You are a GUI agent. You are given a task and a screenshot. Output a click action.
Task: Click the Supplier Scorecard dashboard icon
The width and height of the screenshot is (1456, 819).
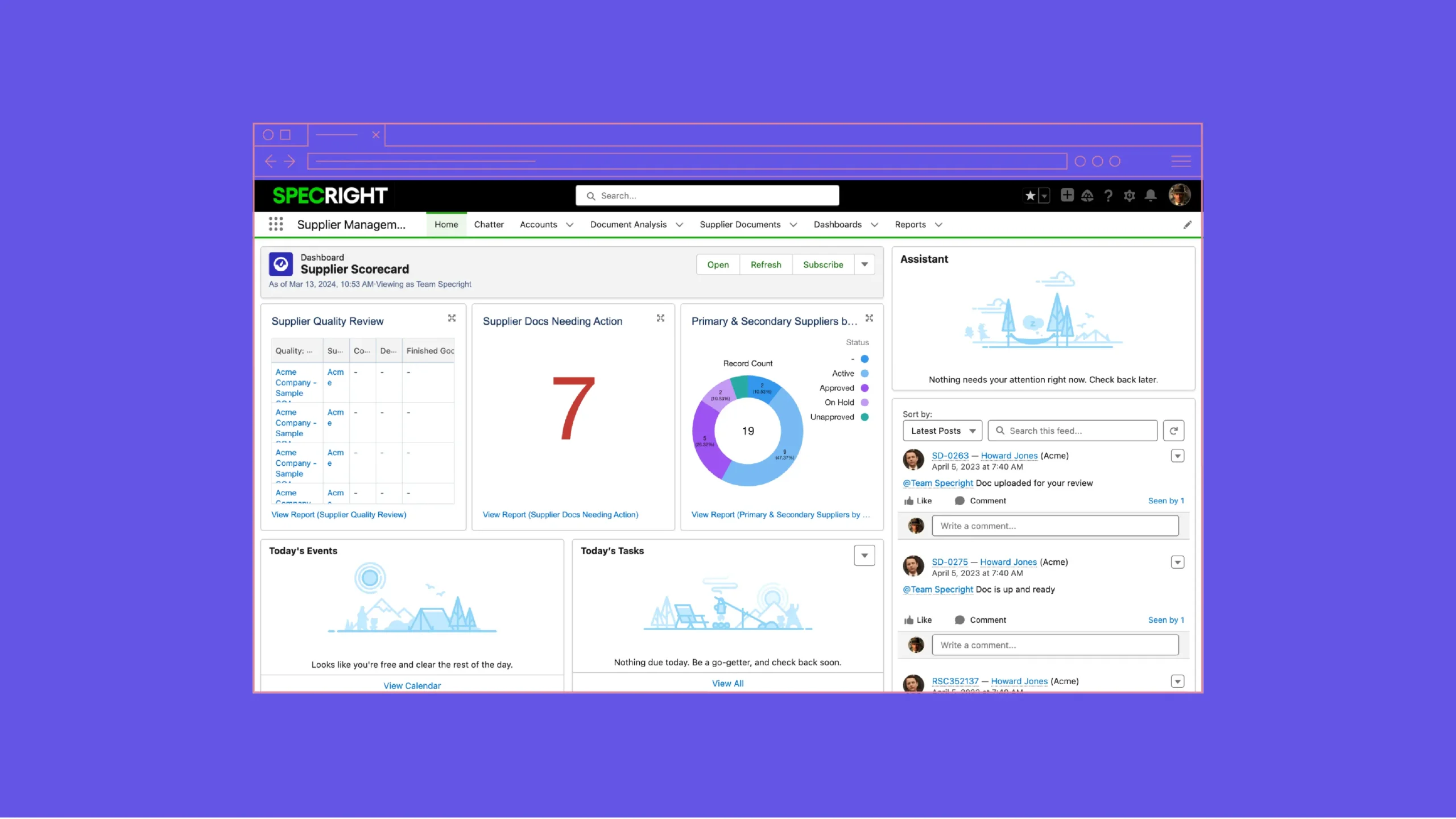[281, 264]
